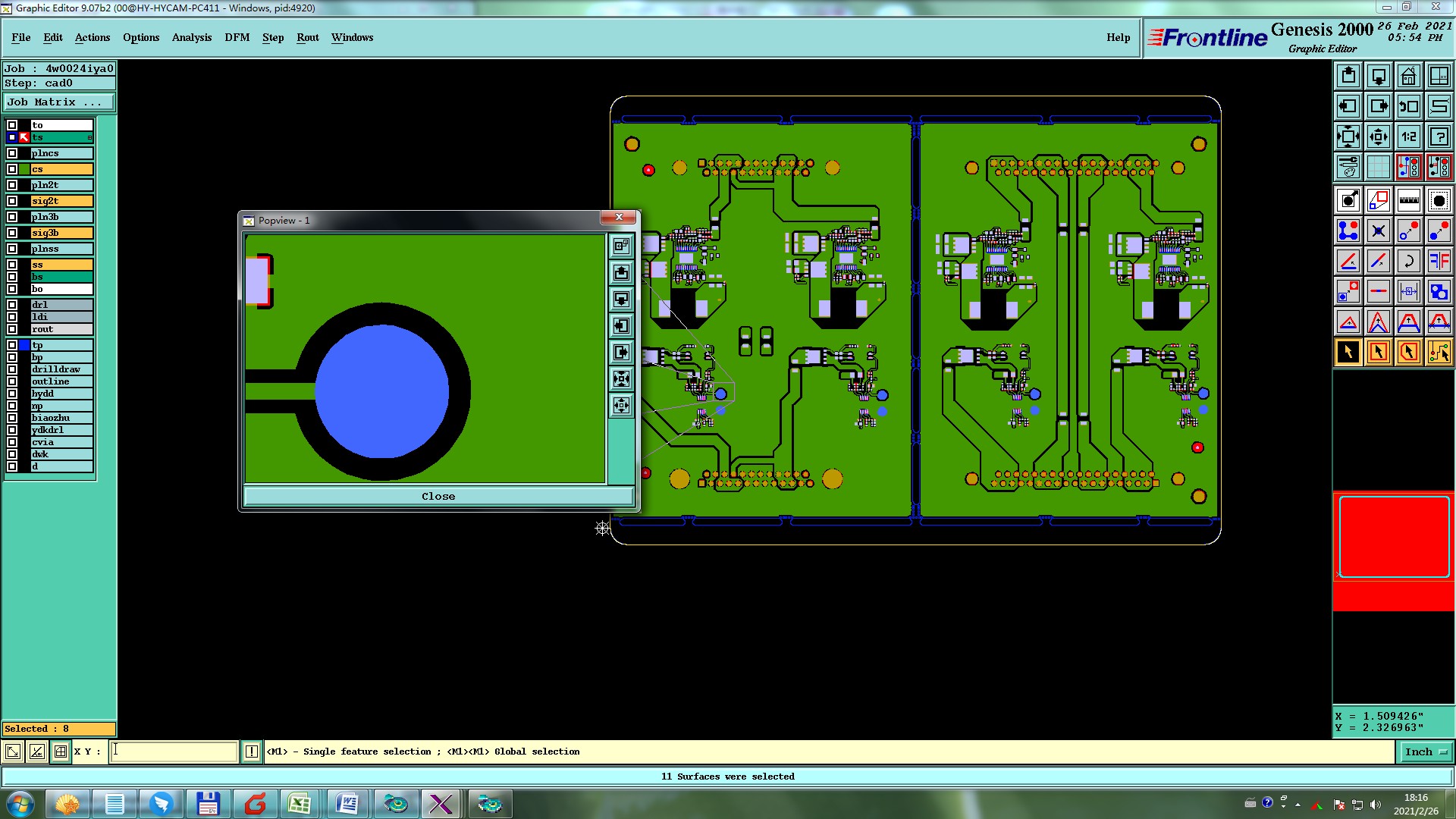Enable display of the outline layer
The height and width of the screenshot is (819, 1456).
pos(12,381)
